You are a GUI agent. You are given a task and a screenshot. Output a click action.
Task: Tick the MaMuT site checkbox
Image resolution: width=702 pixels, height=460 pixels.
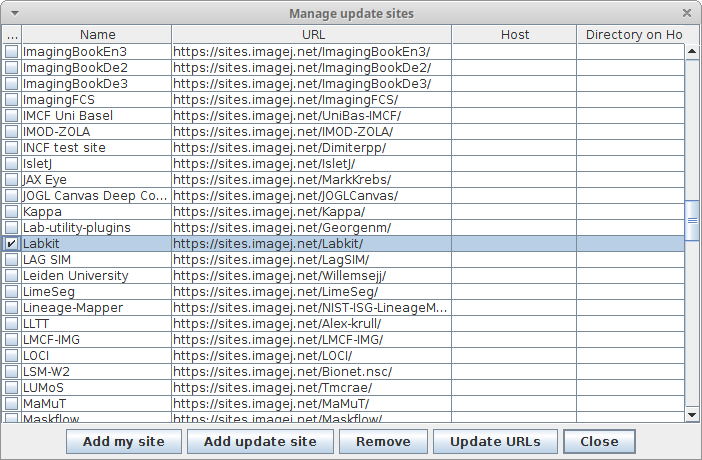(x=11, y=404)
